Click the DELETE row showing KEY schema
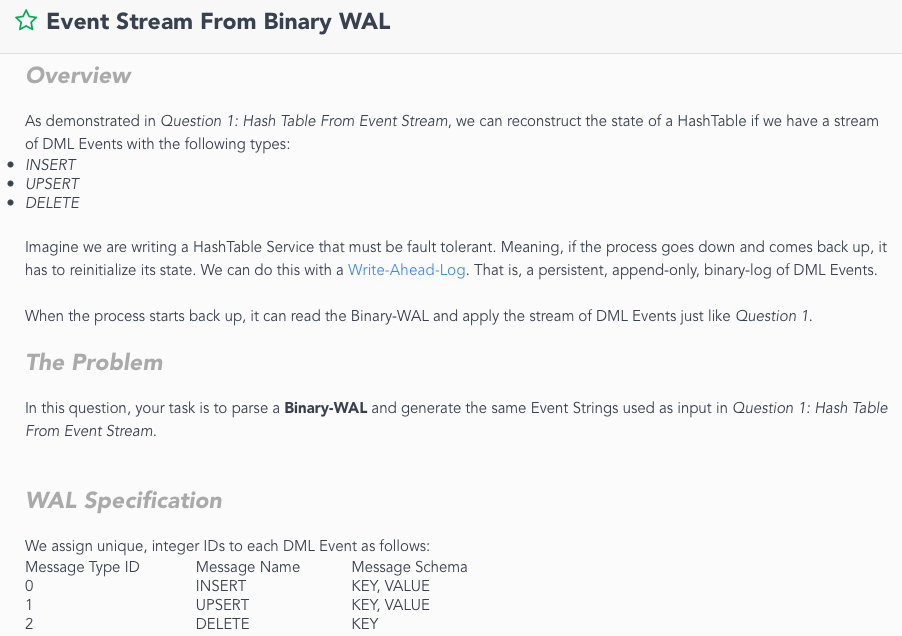The width and height of the screenshot is (902, 636). [x=222, y=623]
